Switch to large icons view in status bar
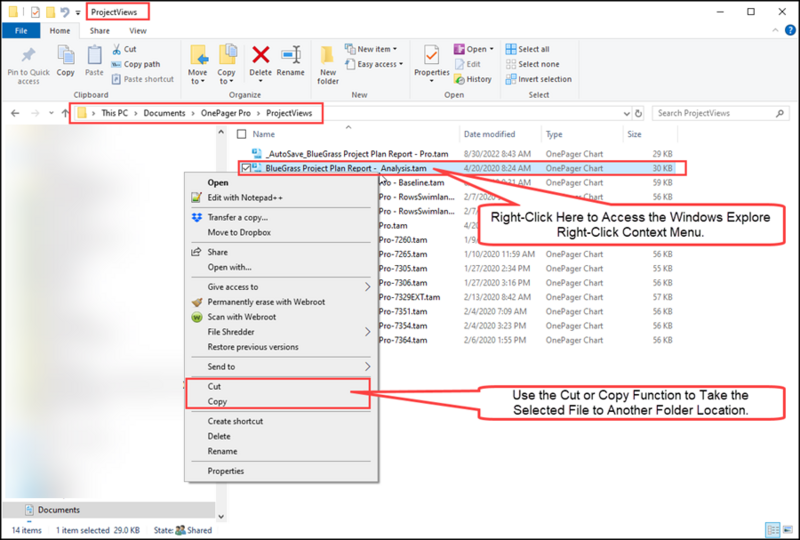Screen dimensions: 800x540 [x=788, y=530]
